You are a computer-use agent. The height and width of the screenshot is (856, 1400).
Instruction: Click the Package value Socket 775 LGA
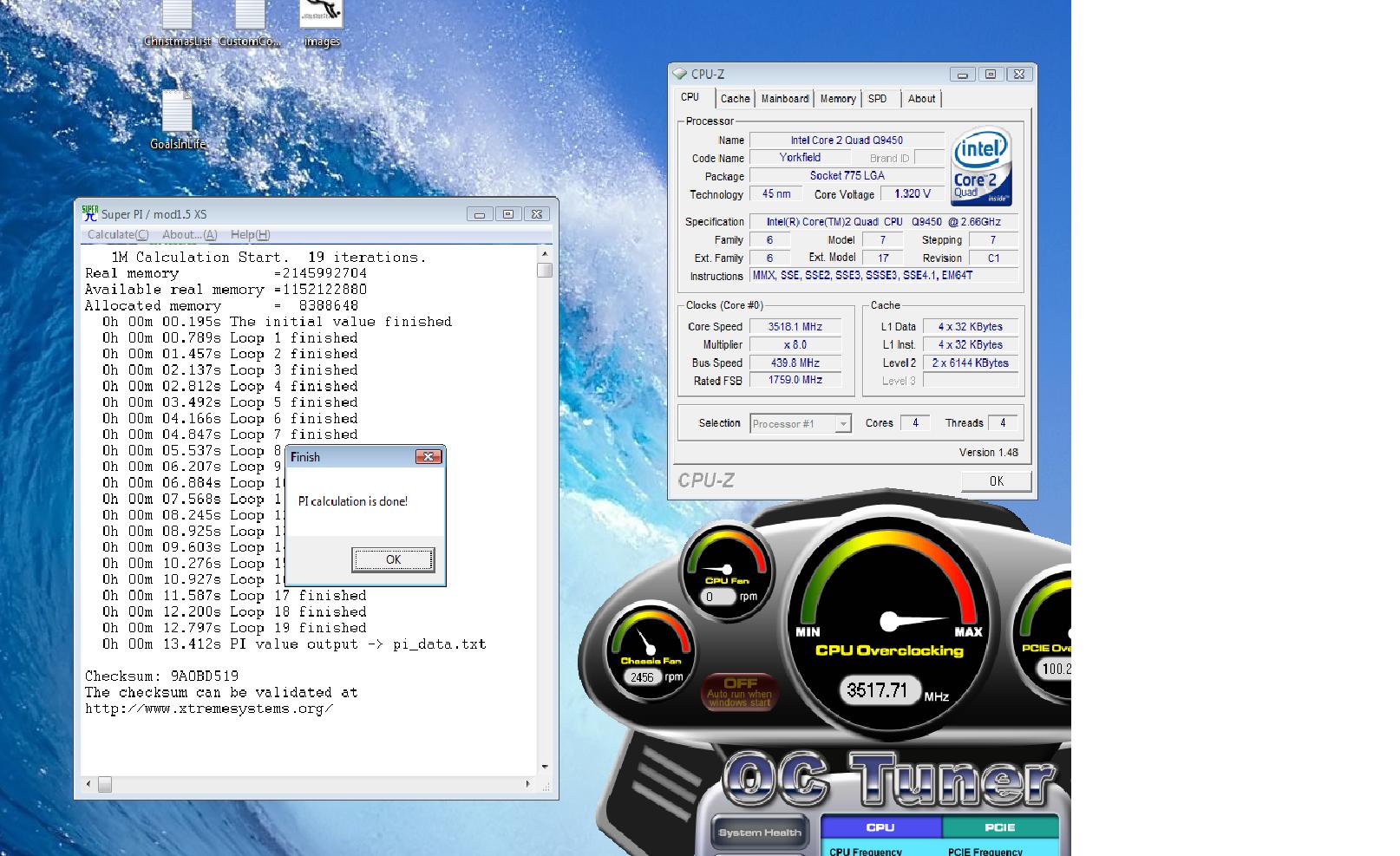pos(847,175)
